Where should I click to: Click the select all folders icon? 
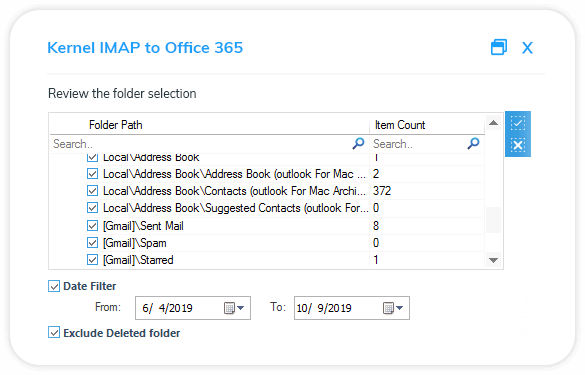pos(518,123)
